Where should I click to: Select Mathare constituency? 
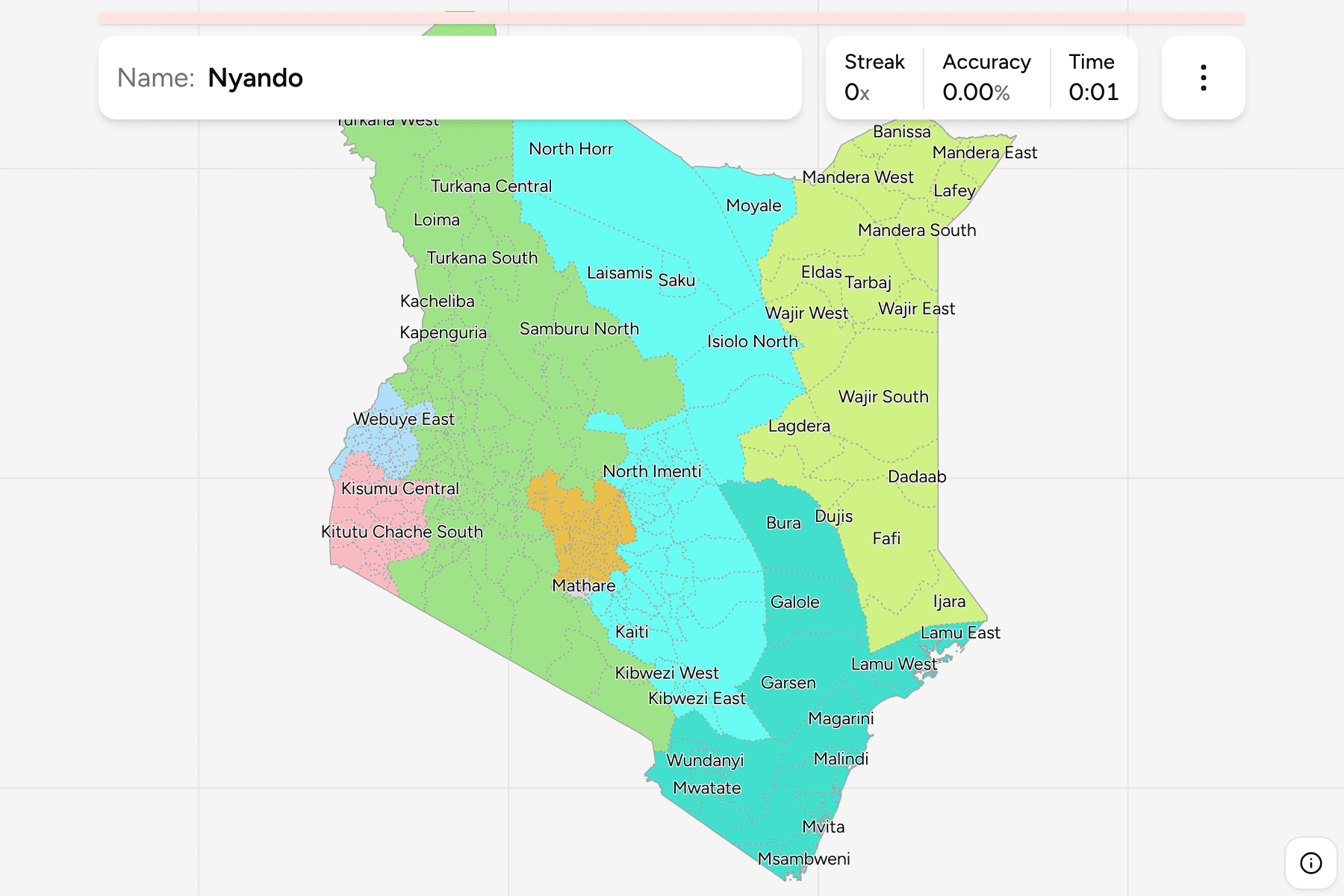[584, 585]
